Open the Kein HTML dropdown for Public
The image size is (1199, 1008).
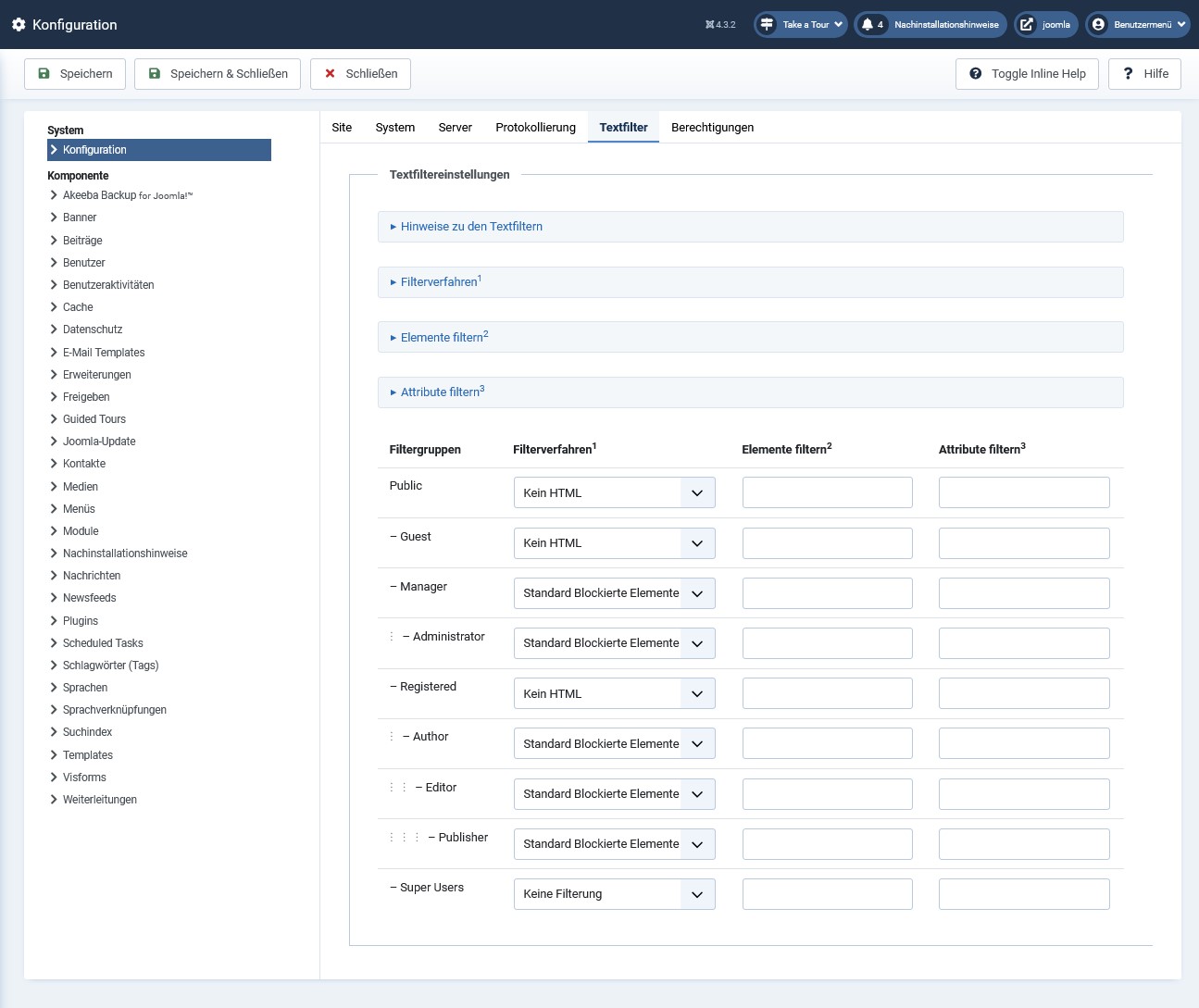coord(614,492)
